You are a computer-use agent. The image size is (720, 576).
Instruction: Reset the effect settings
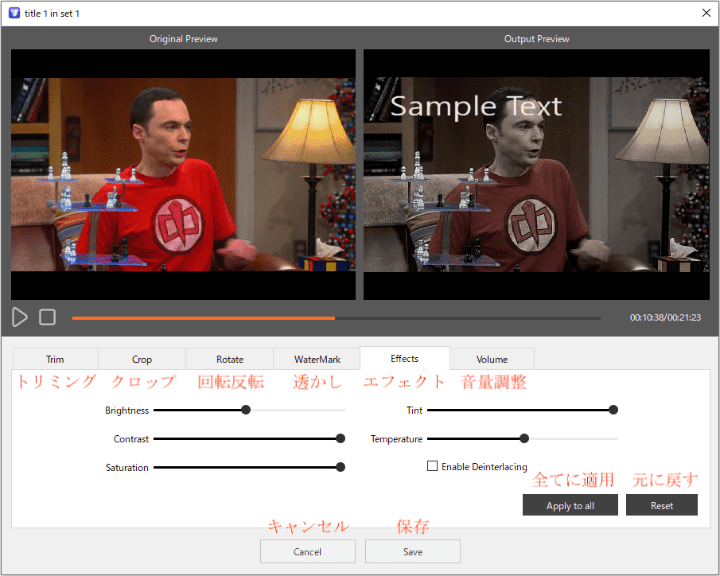tap(662, 505)
